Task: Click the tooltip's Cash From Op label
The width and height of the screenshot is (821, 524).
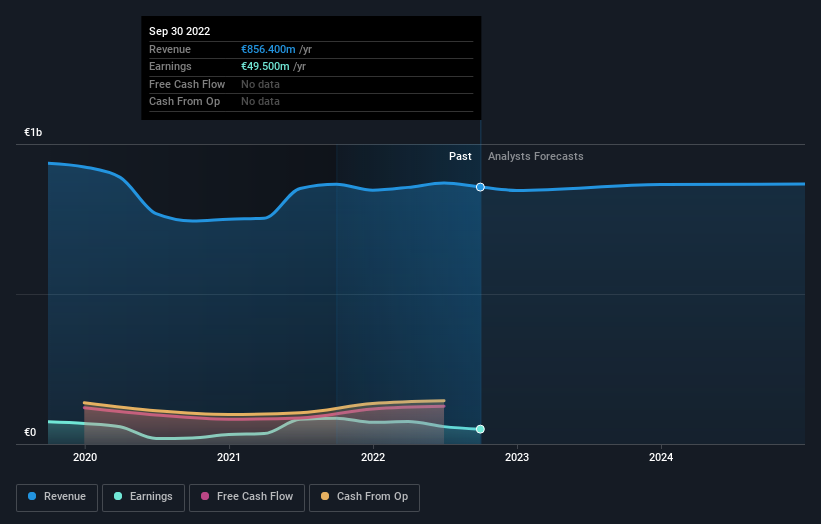Action: (184, 102)
